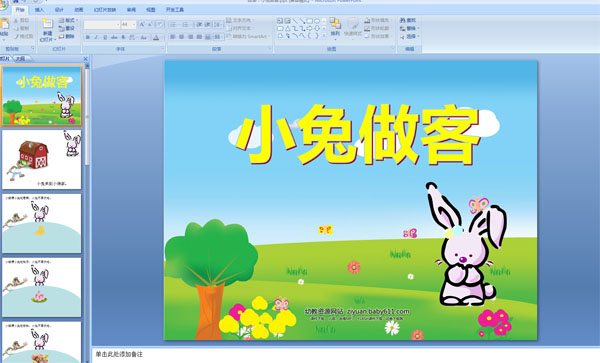Toggle Italic formatting
The width and height of the screenshot is (600, 363).
pos(96,37)
